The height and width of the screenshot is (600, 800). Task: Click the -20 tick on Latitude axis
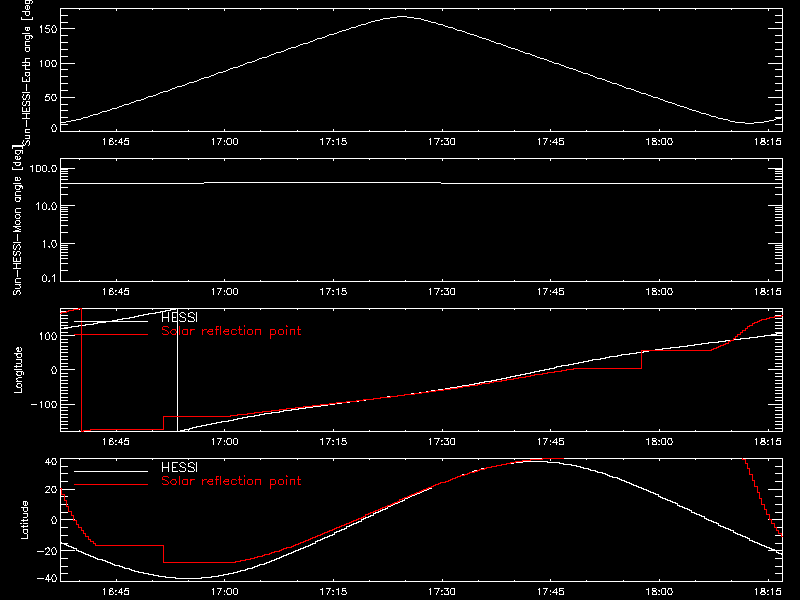point(47,551)
